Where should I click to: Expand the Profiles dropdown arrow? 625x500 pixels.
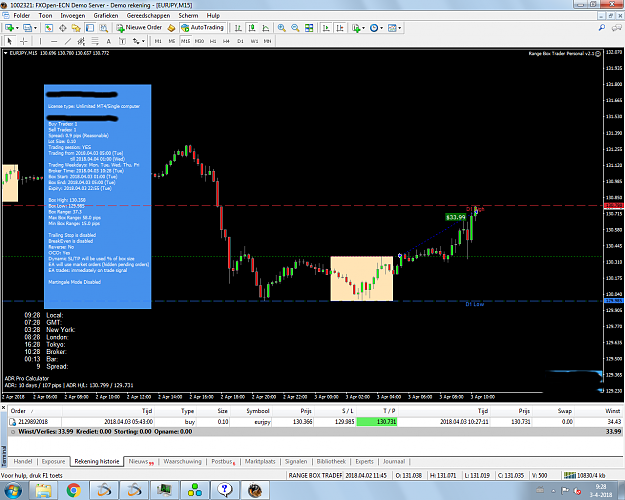35,28
